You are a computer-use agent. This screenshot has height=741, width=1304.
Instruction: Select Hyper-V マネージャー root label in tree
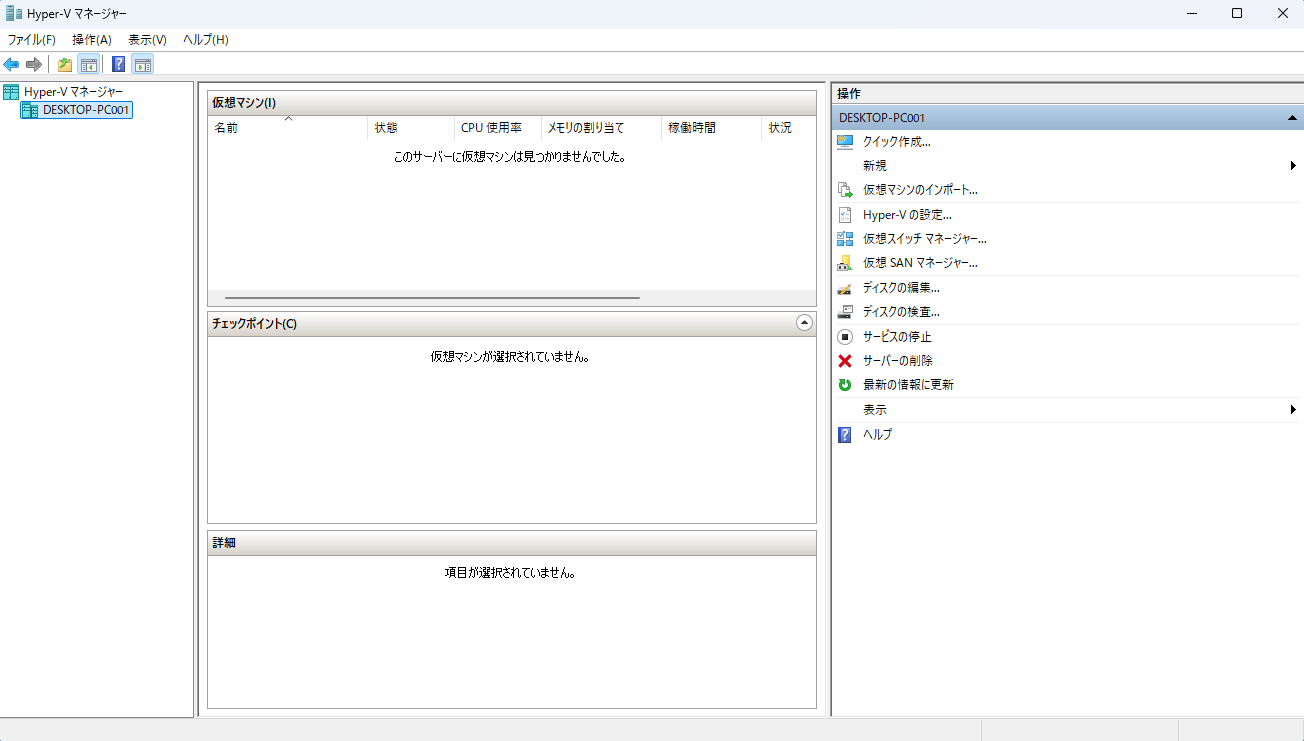point(74,91)
